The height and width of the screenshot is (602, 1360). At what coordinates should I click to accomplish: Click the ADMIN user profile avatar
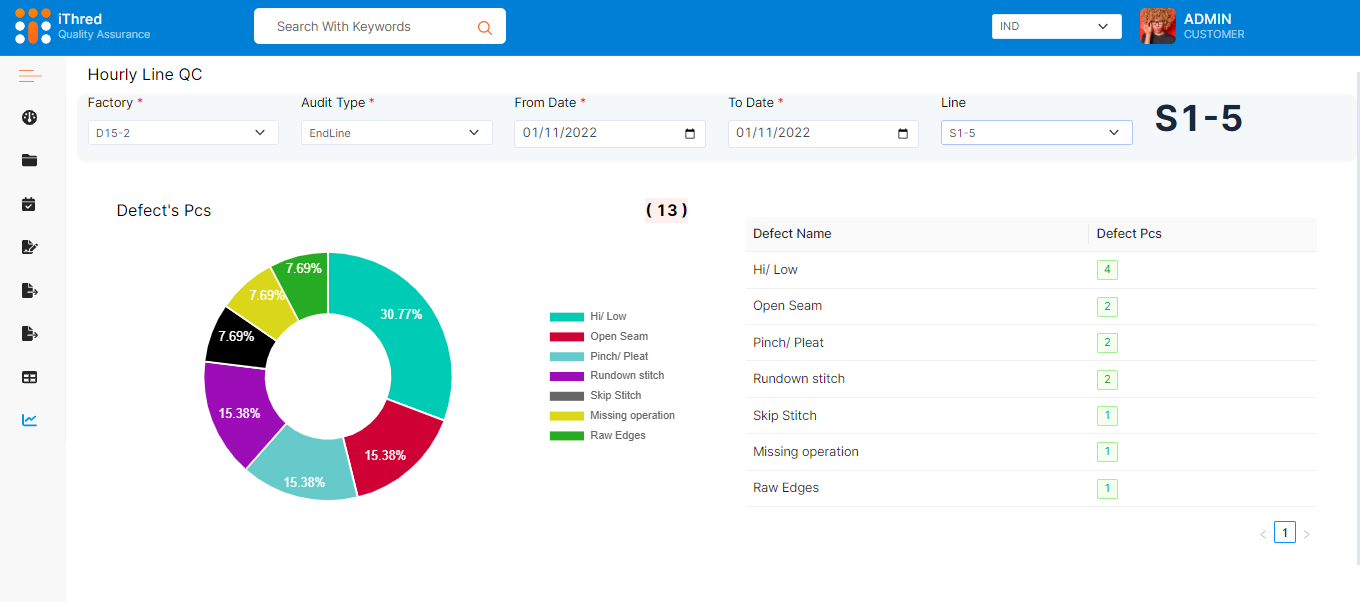click(1157, 27)
